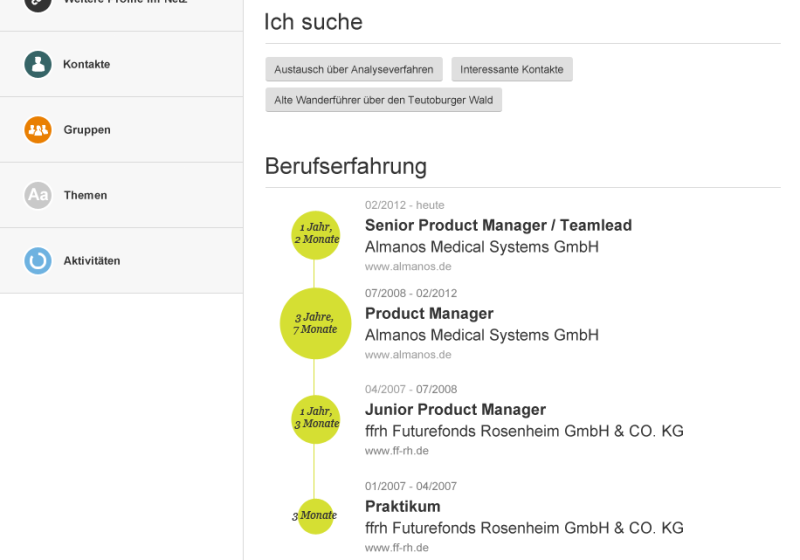Click the '1 Jahr, 2 Monate' timeline bubble
The image size is (800, 560).
click(x=316, y=234)
